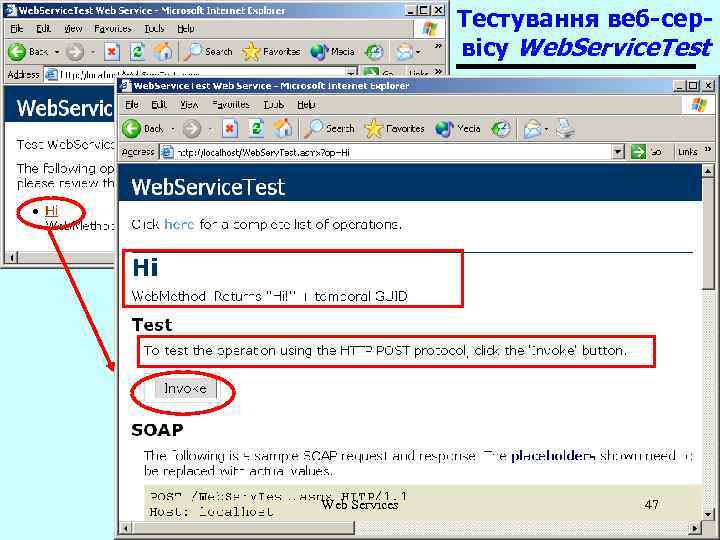Image resolution: width=720 pixels, height=540 pixels.
Task: Click Links label in front window
Action: pos(687,152)
